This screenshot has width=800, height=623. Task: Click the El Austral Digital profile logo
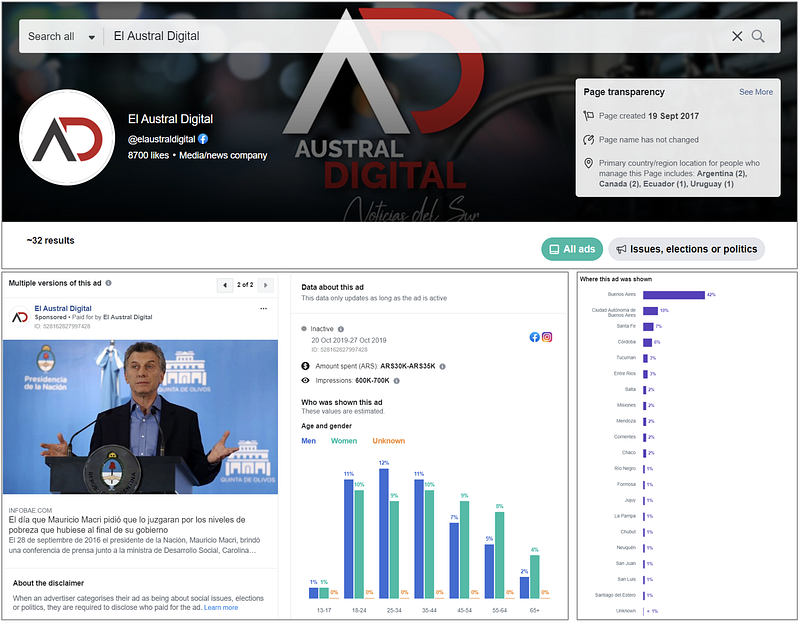tap(67, 138)
